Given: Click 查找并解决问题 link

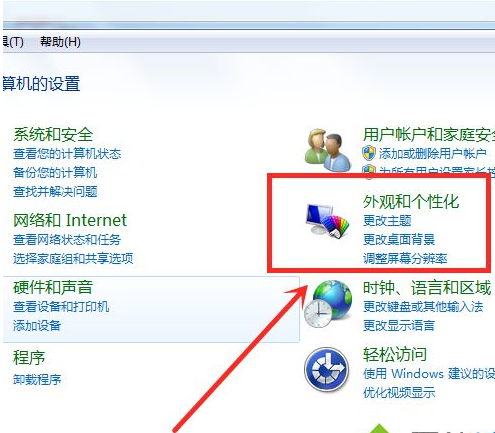Looking at the screenshot, I should [55, 191].
